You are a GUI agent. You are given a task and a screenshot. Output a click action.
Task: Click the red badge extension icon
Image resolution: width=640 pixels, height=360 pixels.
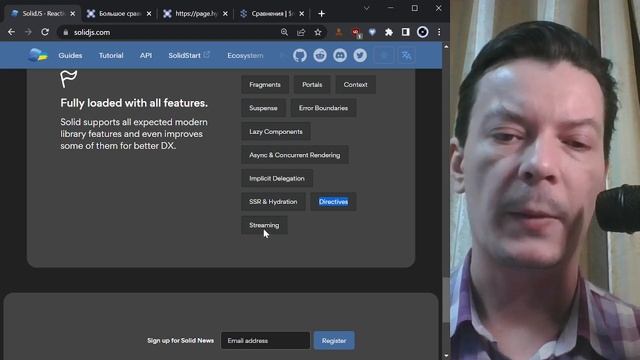(356, 33)
